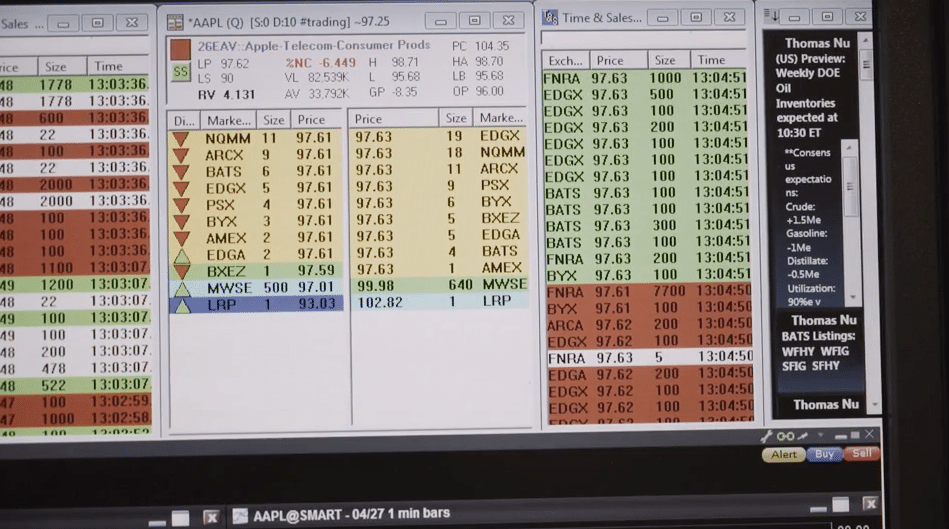Viewport: 949px width, 529px height.
Task: Click the down-triangle direction icon in NQMM bid row
Action: [180, 139]
